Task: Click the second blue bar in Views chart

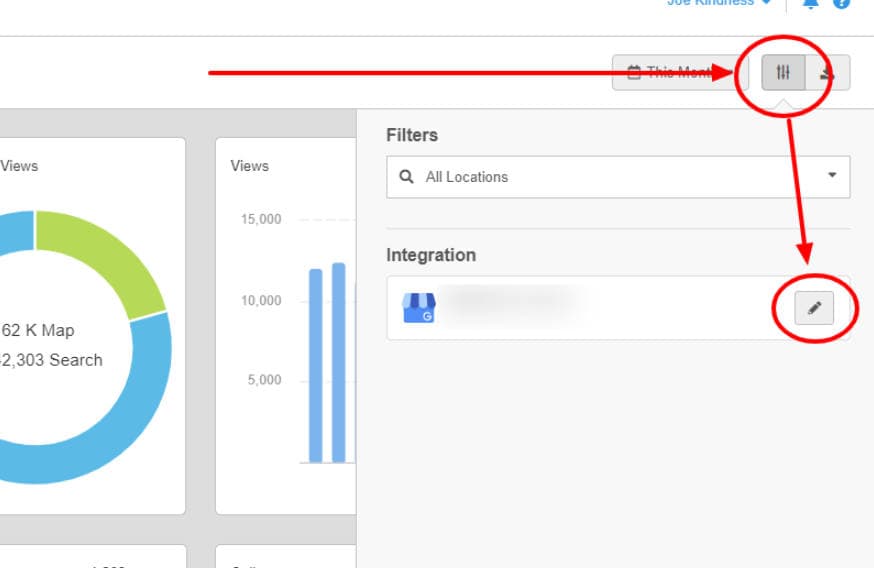Action: click(x=339, y=362)
